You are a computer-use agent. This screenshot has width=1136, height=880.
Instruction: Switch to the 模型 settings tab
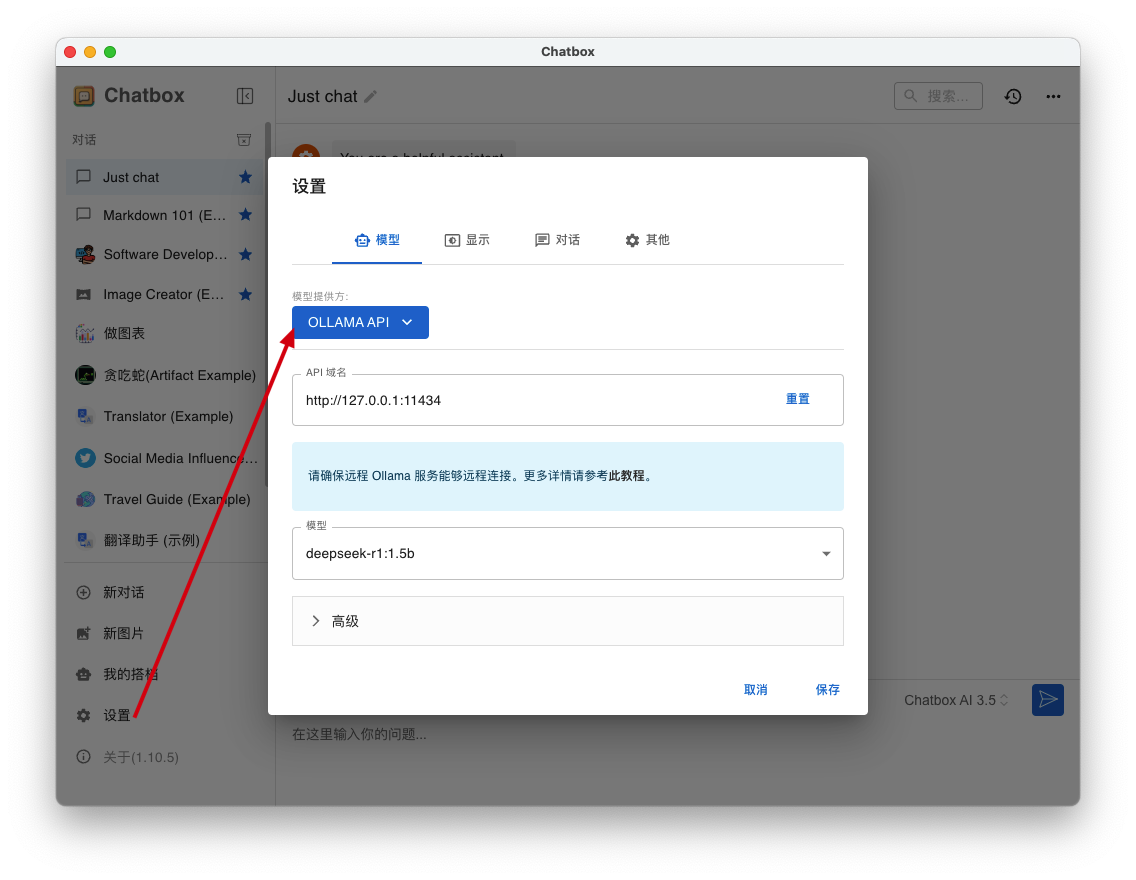coord(377,240)
